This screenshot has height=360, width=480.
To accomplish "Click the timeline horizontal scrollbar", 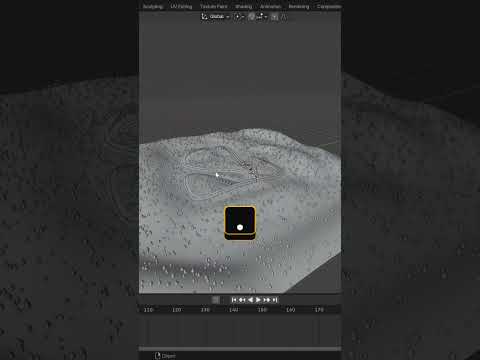I will coord(240,349).
